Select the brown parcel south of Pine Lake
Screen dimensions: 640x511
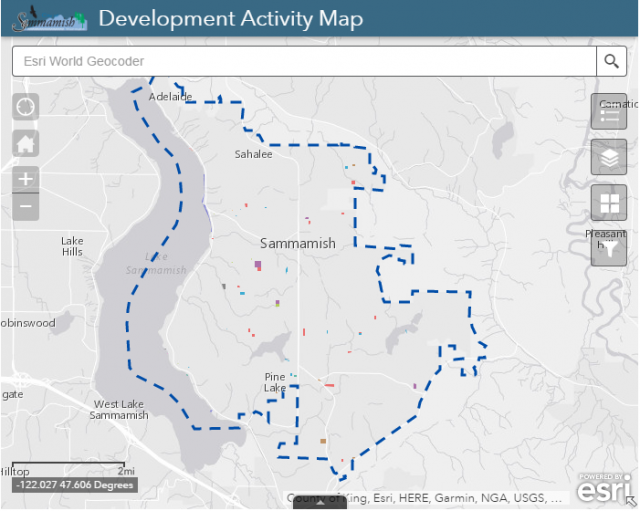tap(323, 441)
